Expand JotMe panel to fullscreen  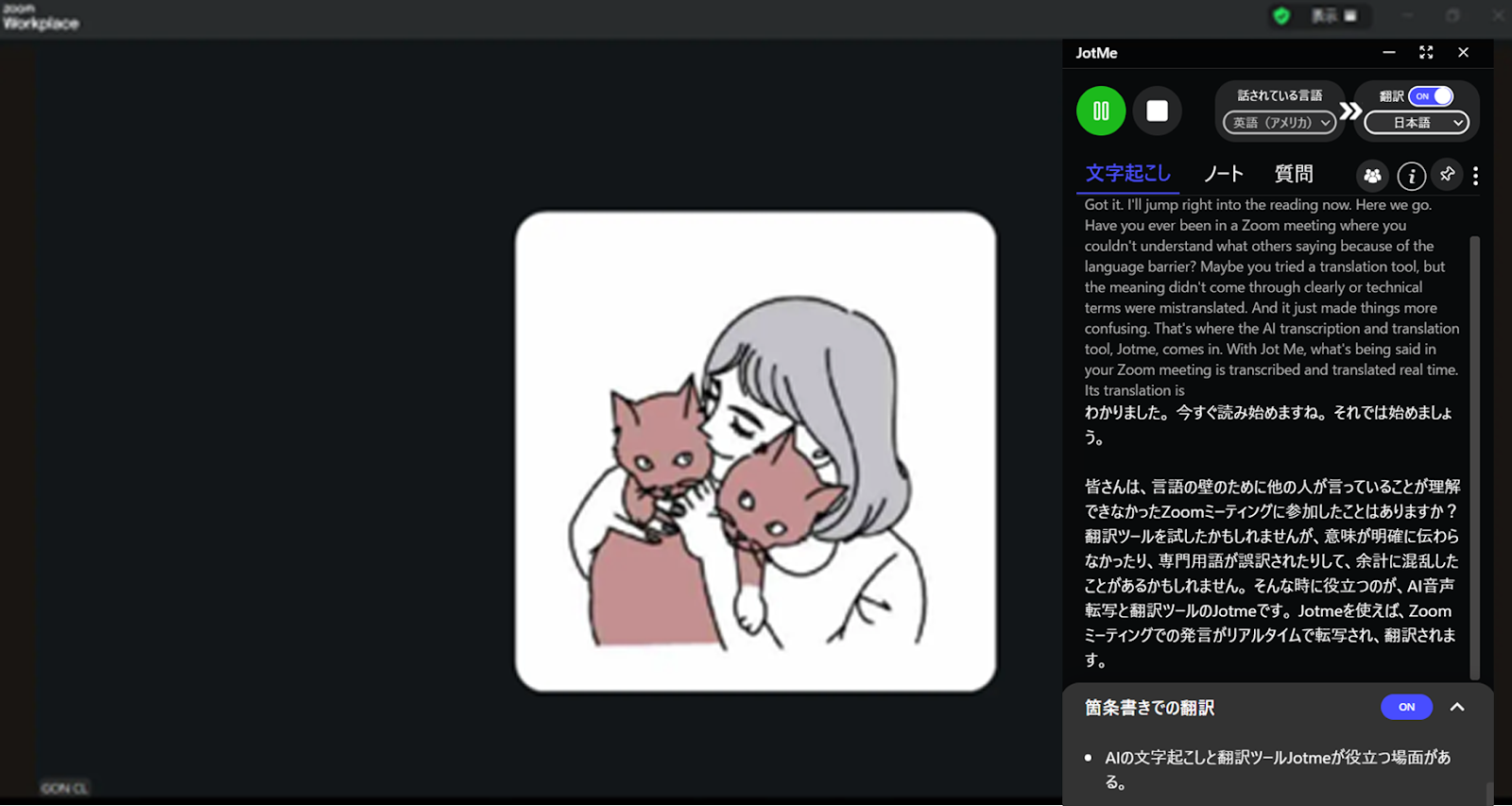[1426, 52]
